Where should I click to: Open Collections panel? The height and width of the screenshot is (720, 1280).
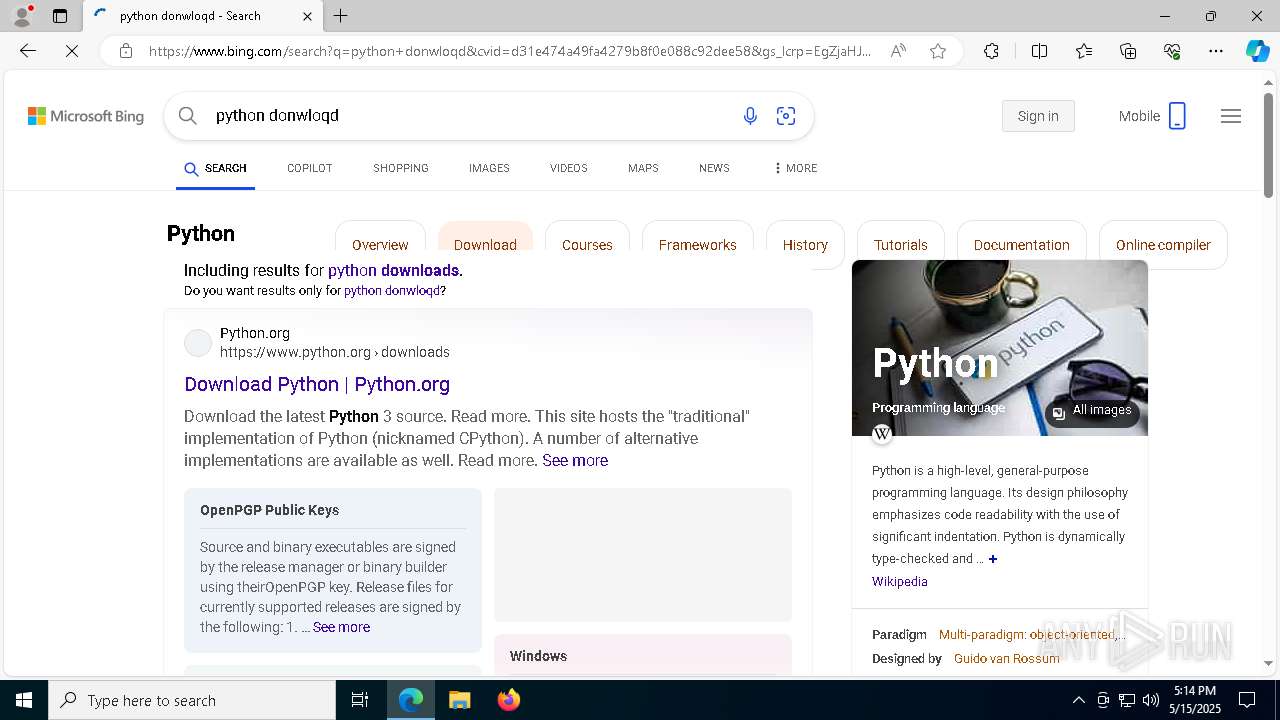click(1128, 51)
